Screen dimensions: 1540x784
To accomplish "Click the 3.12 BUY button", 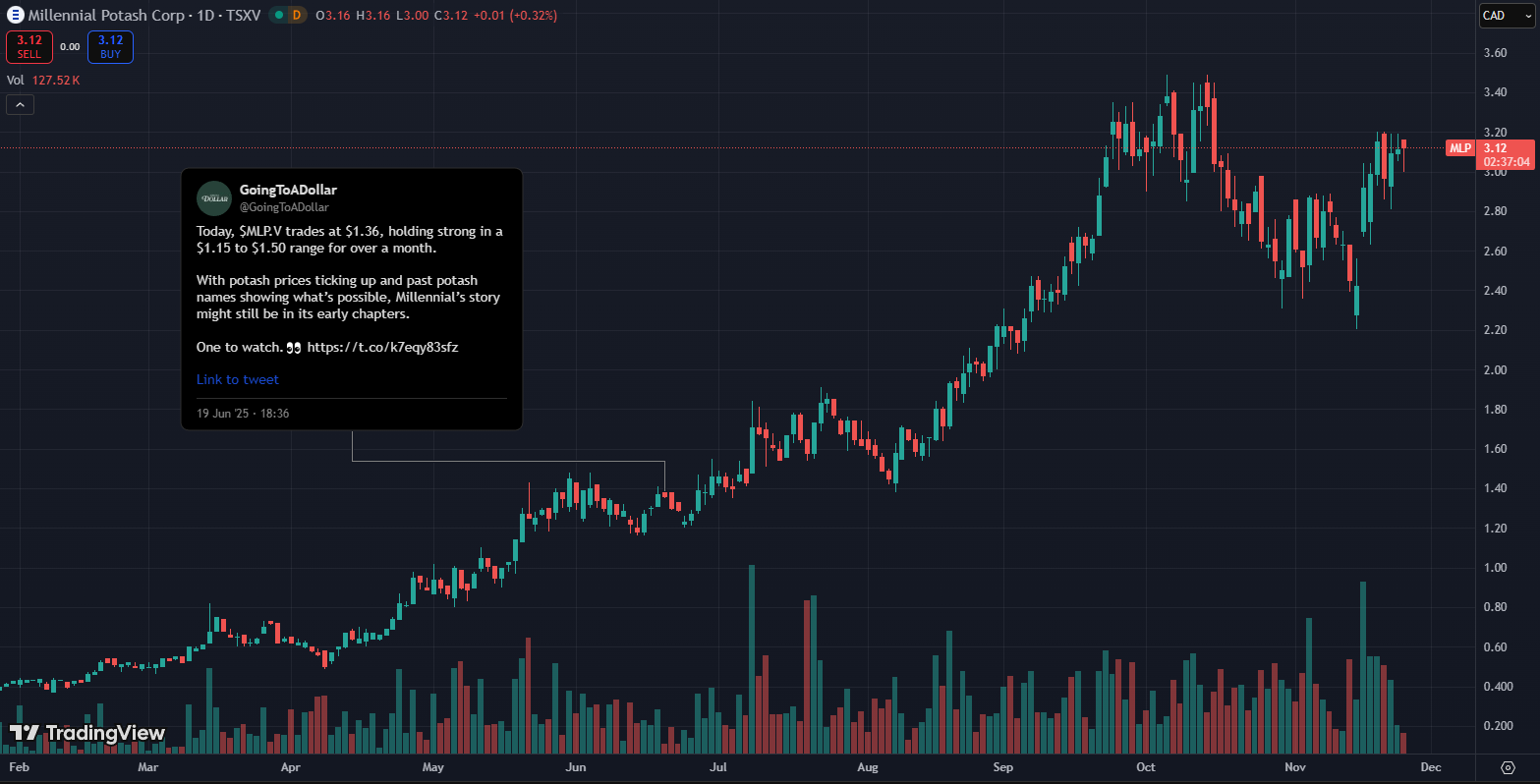I will pyautogui.click(x=110, y=47).
